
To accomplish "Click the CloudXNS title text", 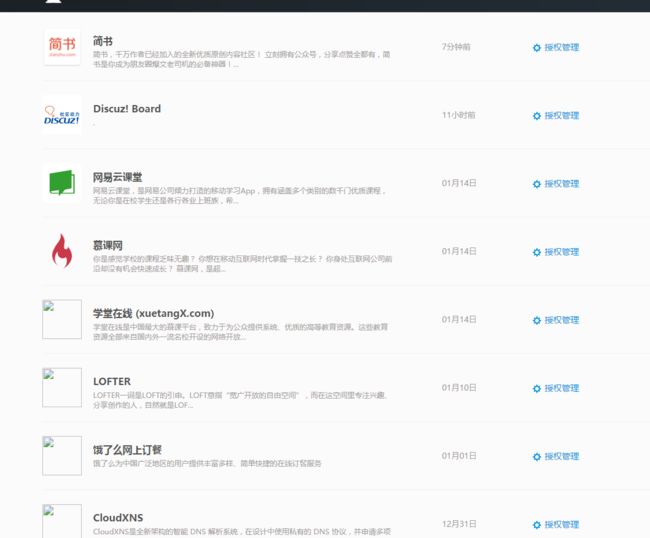I will pyautogui.click(x=118, y=518).
